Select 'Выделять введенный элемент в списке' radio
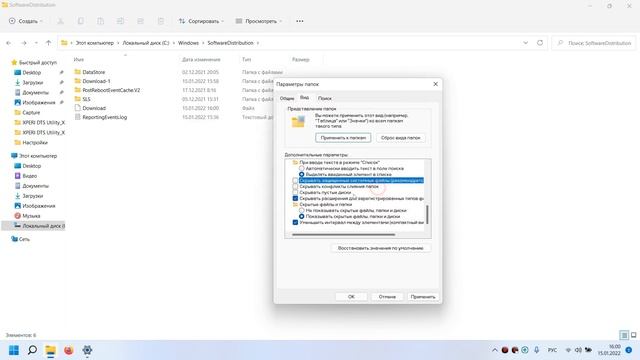The image size is (640, 360). [302, 174]
